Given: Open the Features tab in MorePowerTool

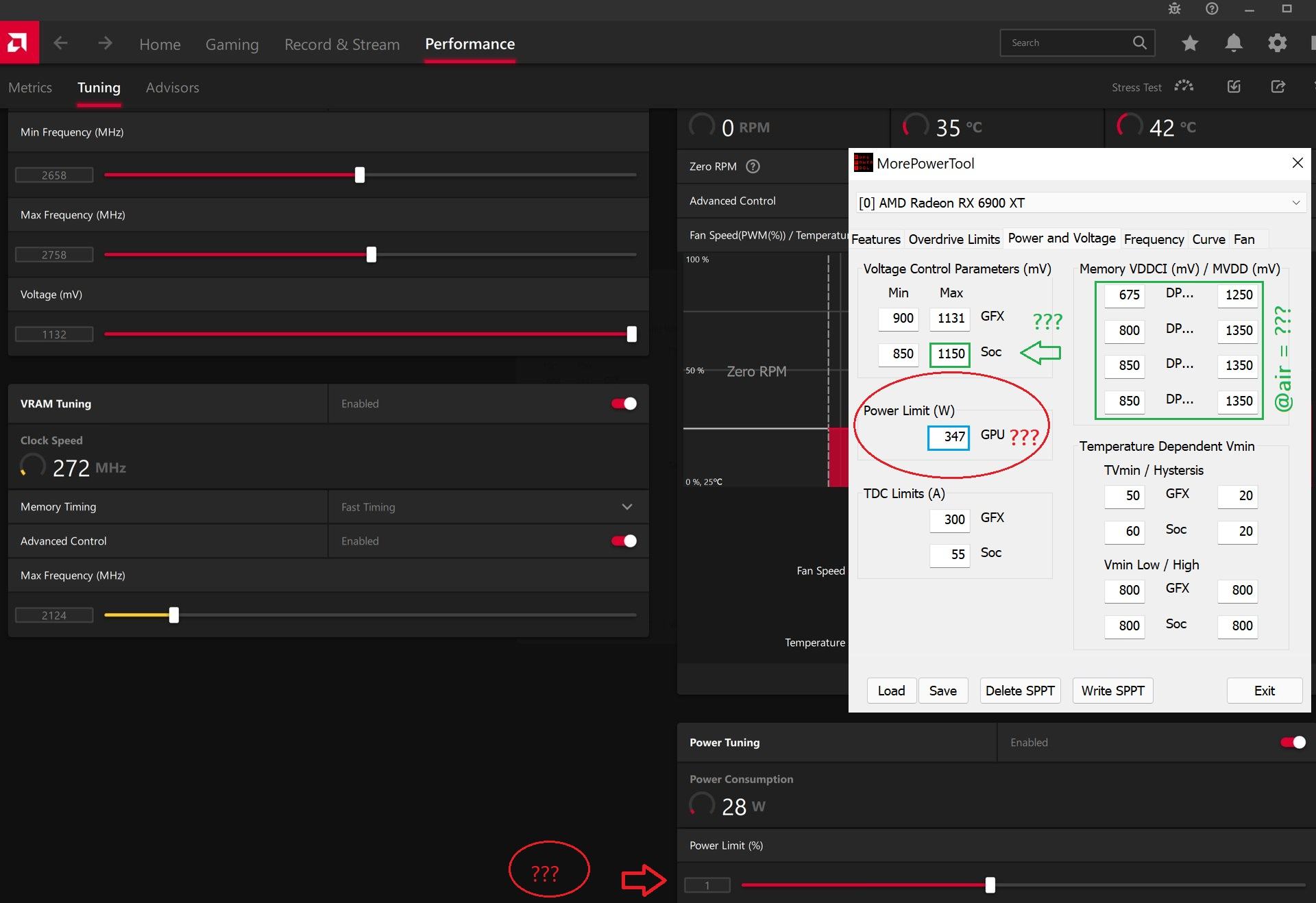Looking at the screenshot, I should click(876, 239).
